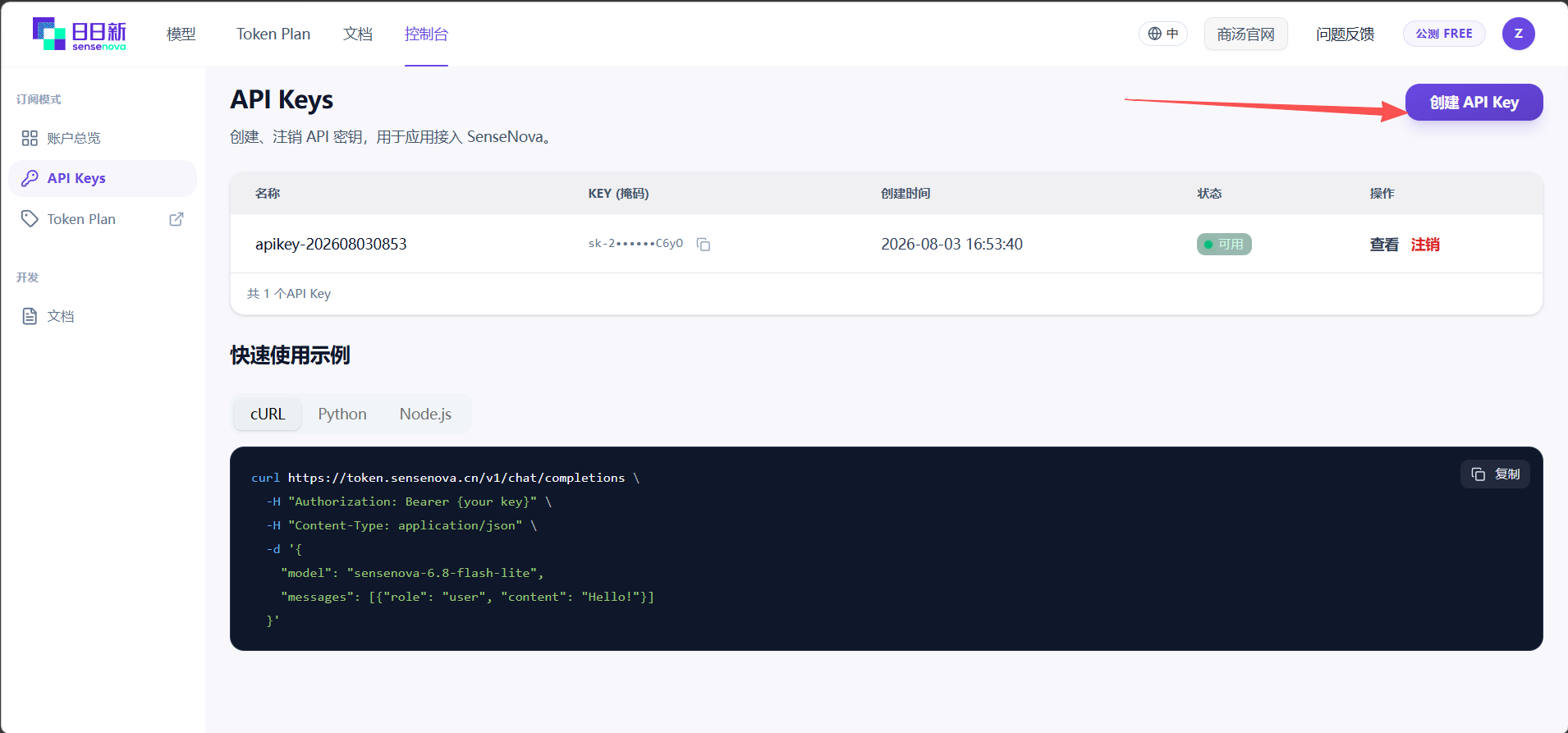Click the 操作 column header
The image size is (1568, 733).
tap(1382, 193)
